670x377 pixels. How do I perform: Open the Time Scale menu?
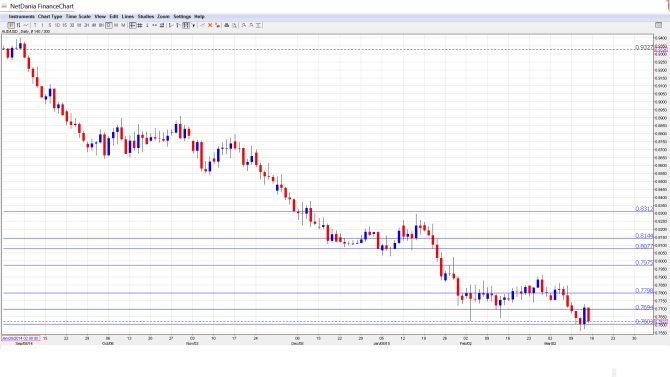point(78,16)
